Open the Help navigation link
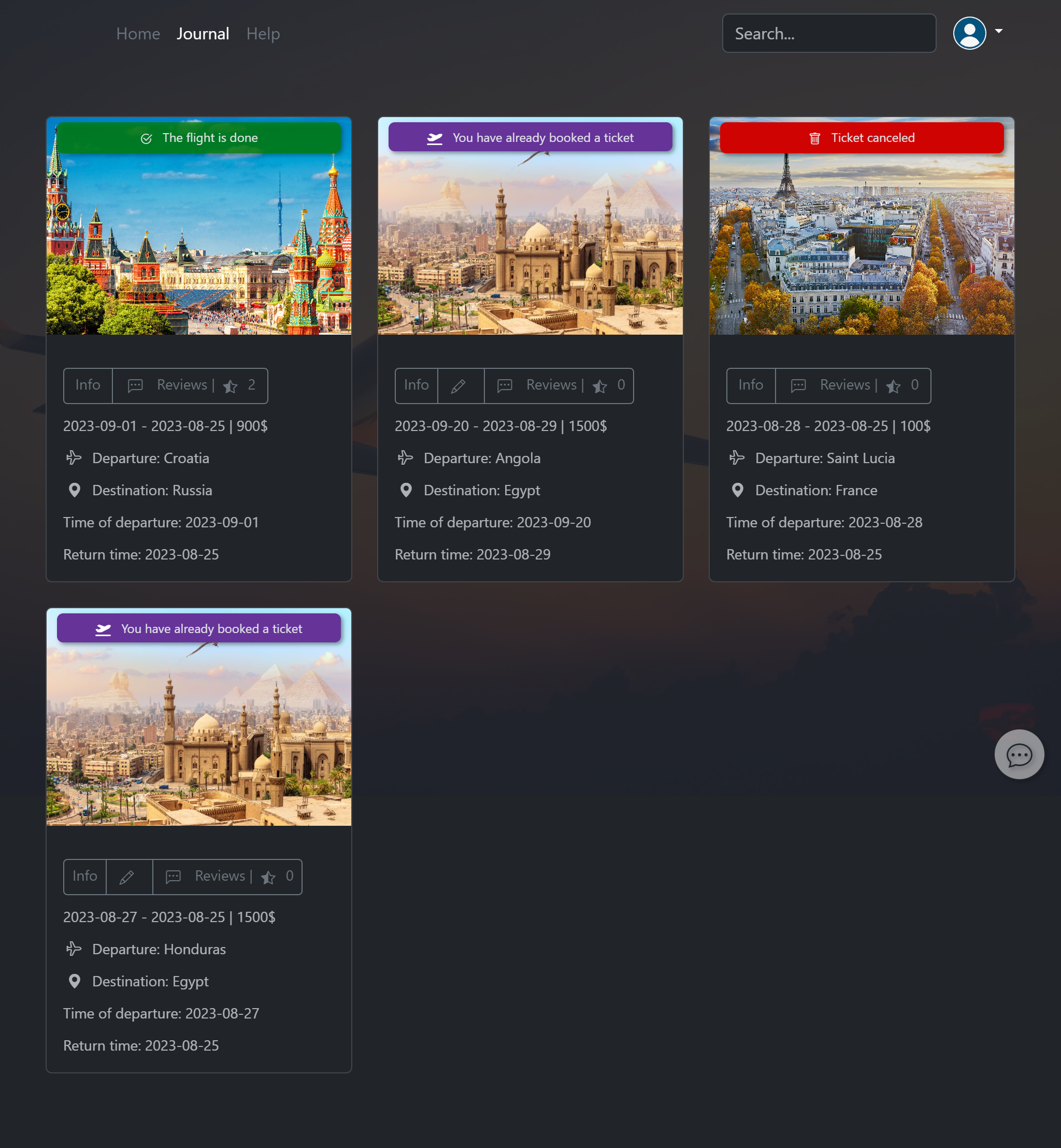Screen dimensions: 1061x1148 (263, 34)
